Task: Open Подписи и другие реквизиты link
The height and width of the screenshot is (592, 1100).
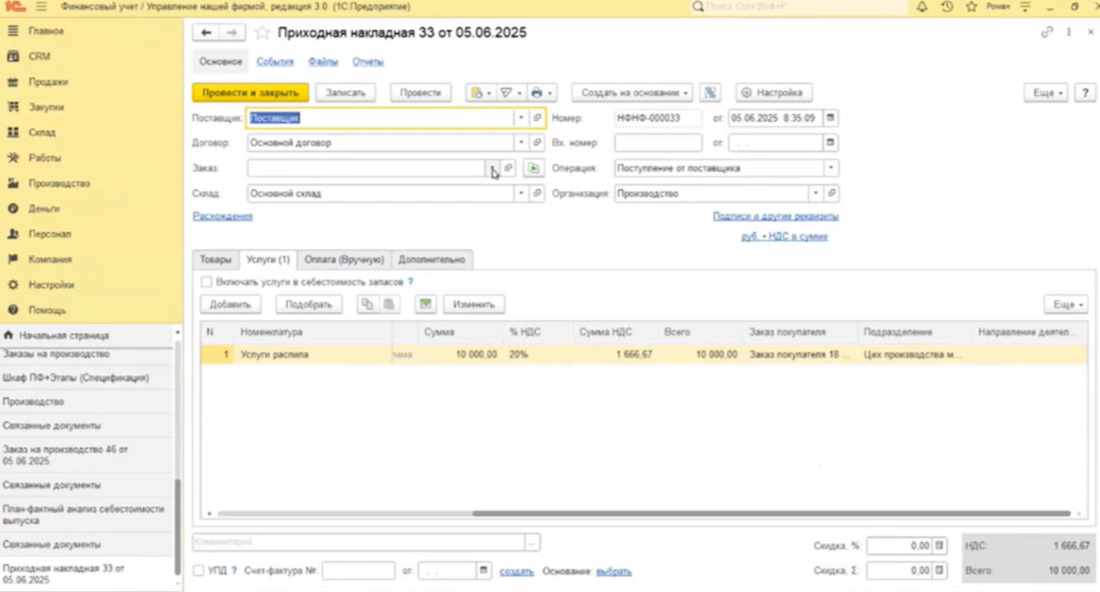Action: 776,216
